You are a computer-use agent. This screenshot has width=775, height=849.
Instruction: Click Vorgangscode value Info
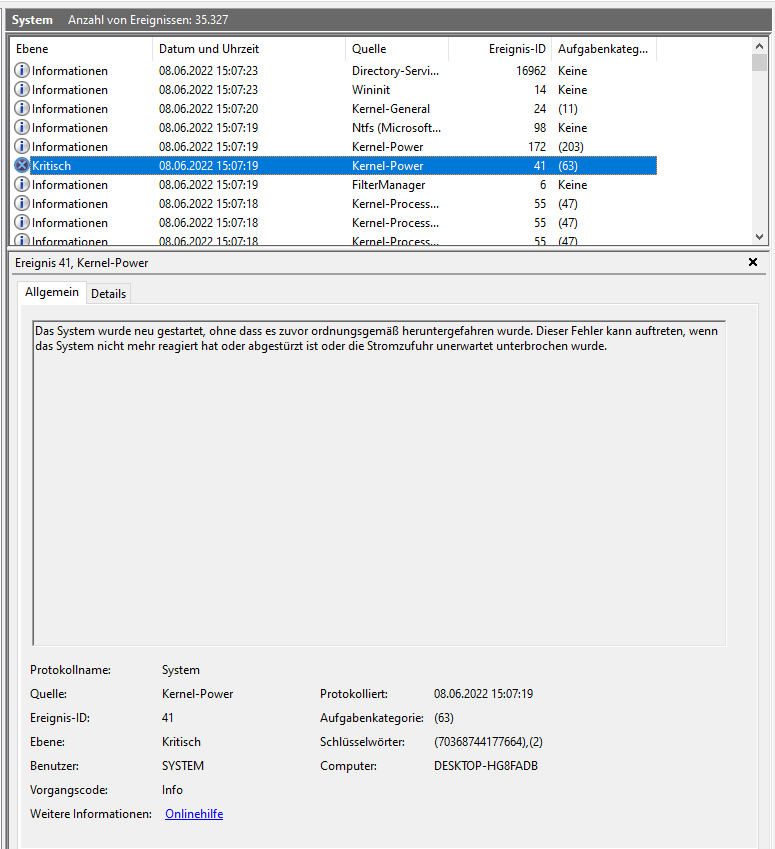pos(172,790)
